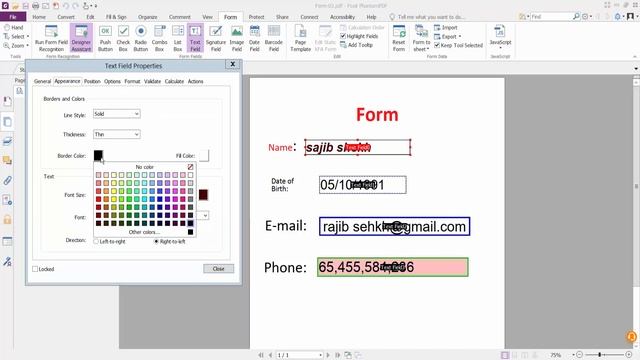The image size is (640, 360).
Task: Go to next page in status bar
Action: click(328, 355)
